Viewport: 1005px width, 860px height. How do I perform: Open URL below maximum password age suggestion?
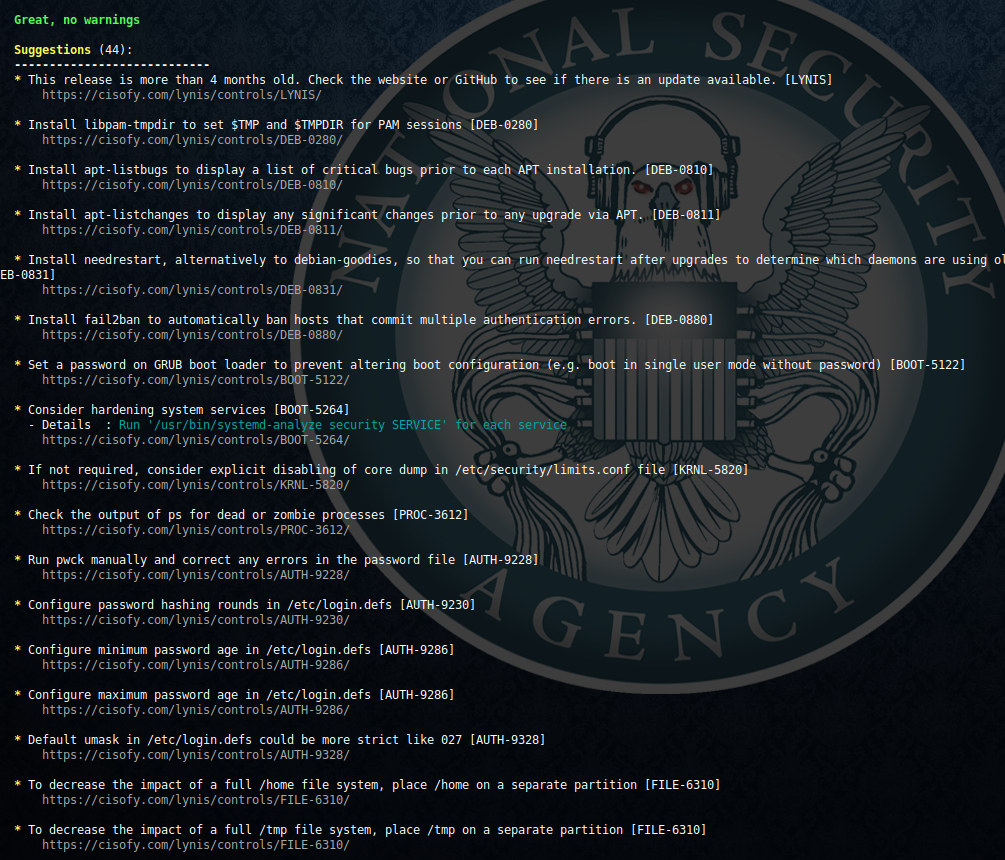pos(195,710)
